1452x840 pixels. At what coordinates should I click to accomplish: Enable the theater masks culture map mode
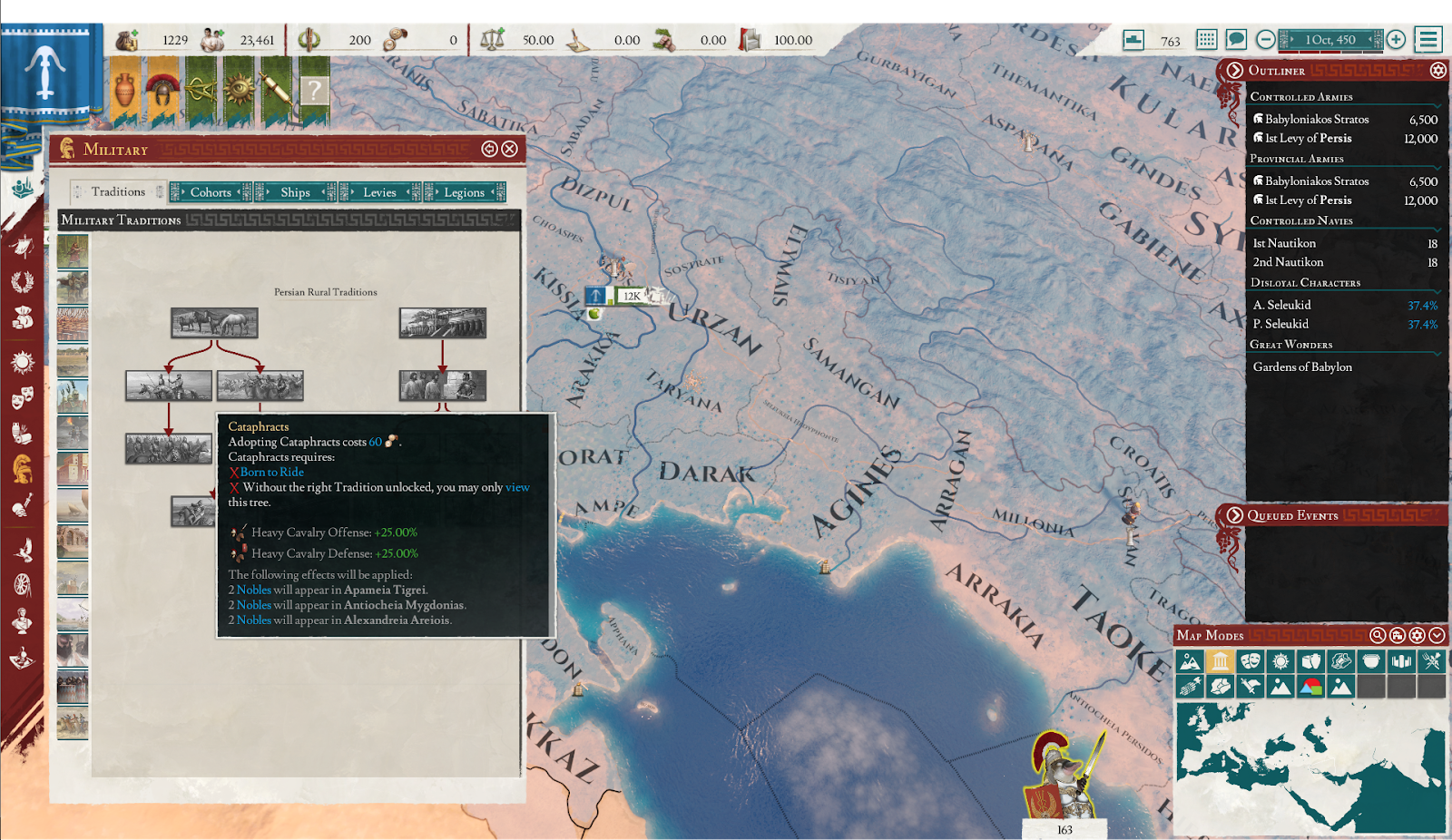[x=1251, y=661]
